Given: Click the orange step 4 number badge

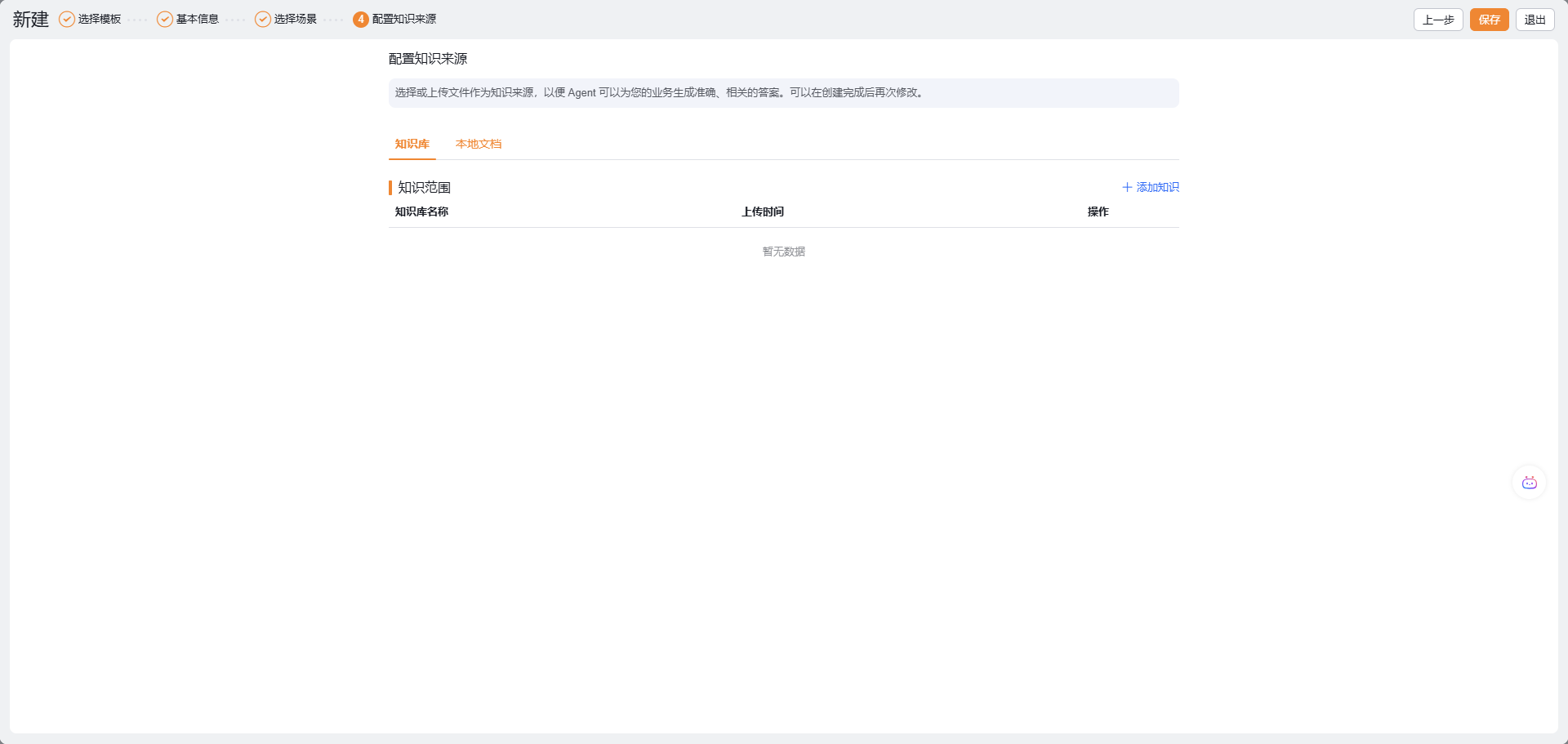Looking at the screenshot, I should (x=360, y=20).
